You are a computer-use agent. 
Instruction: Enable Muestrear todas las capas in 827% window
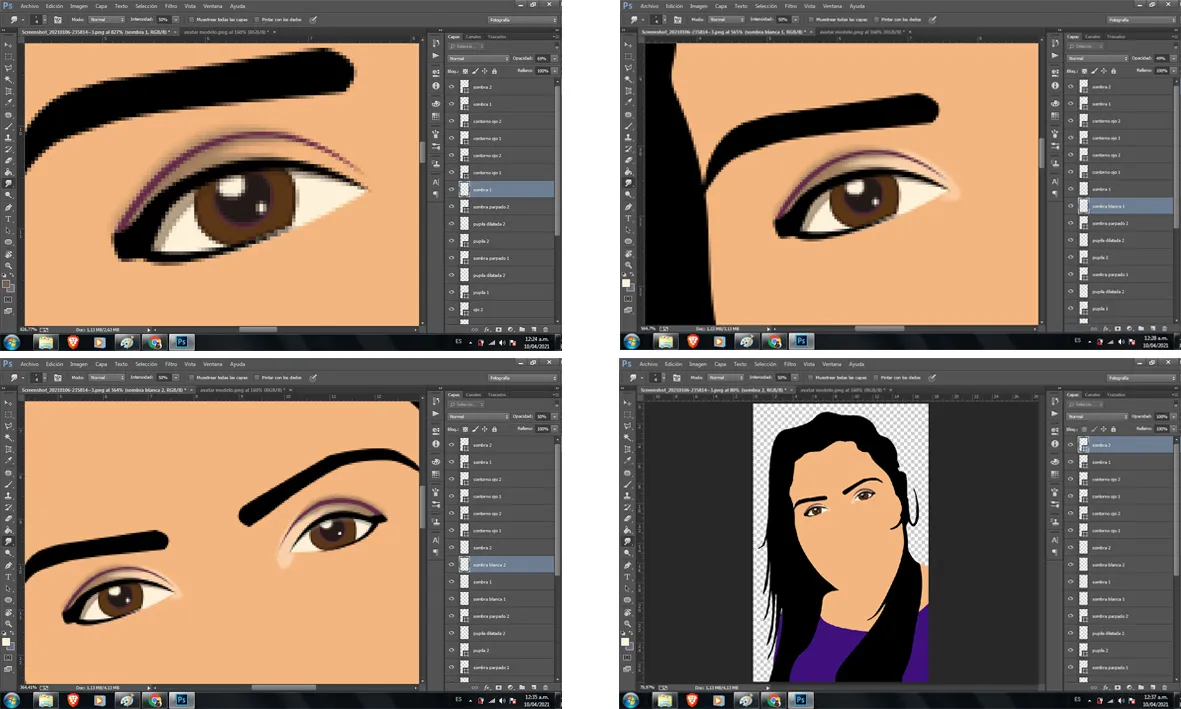[x=191, y=20]
